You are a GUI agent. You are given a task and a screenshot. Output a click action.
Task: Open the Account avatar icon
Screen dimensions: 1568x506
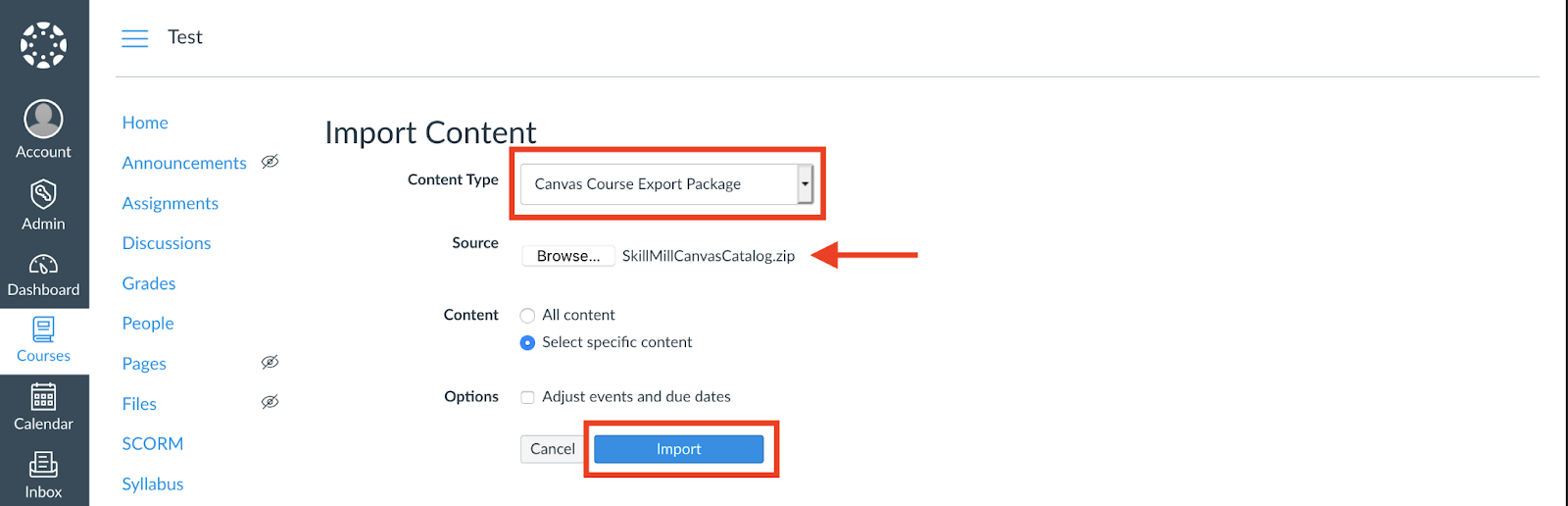click(x=43, y=119)
